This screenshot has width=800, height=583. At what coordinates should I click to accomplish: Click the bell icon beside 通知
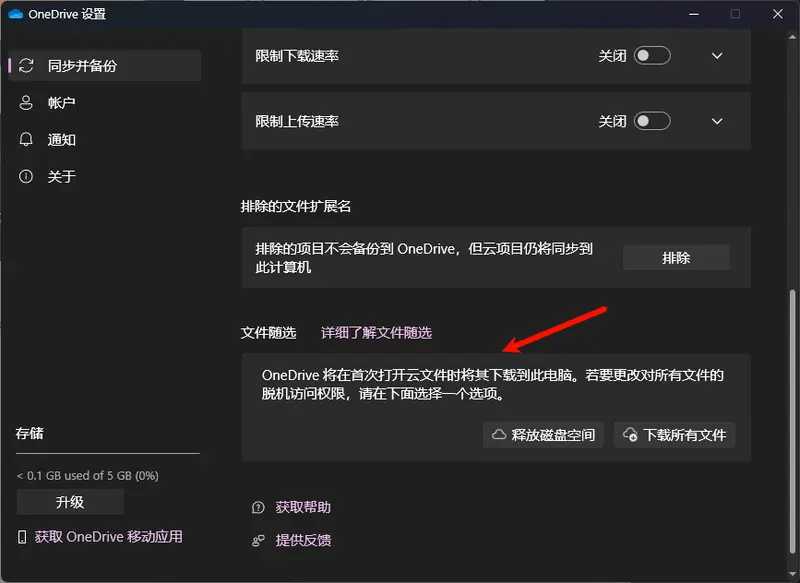coord(26,139)
